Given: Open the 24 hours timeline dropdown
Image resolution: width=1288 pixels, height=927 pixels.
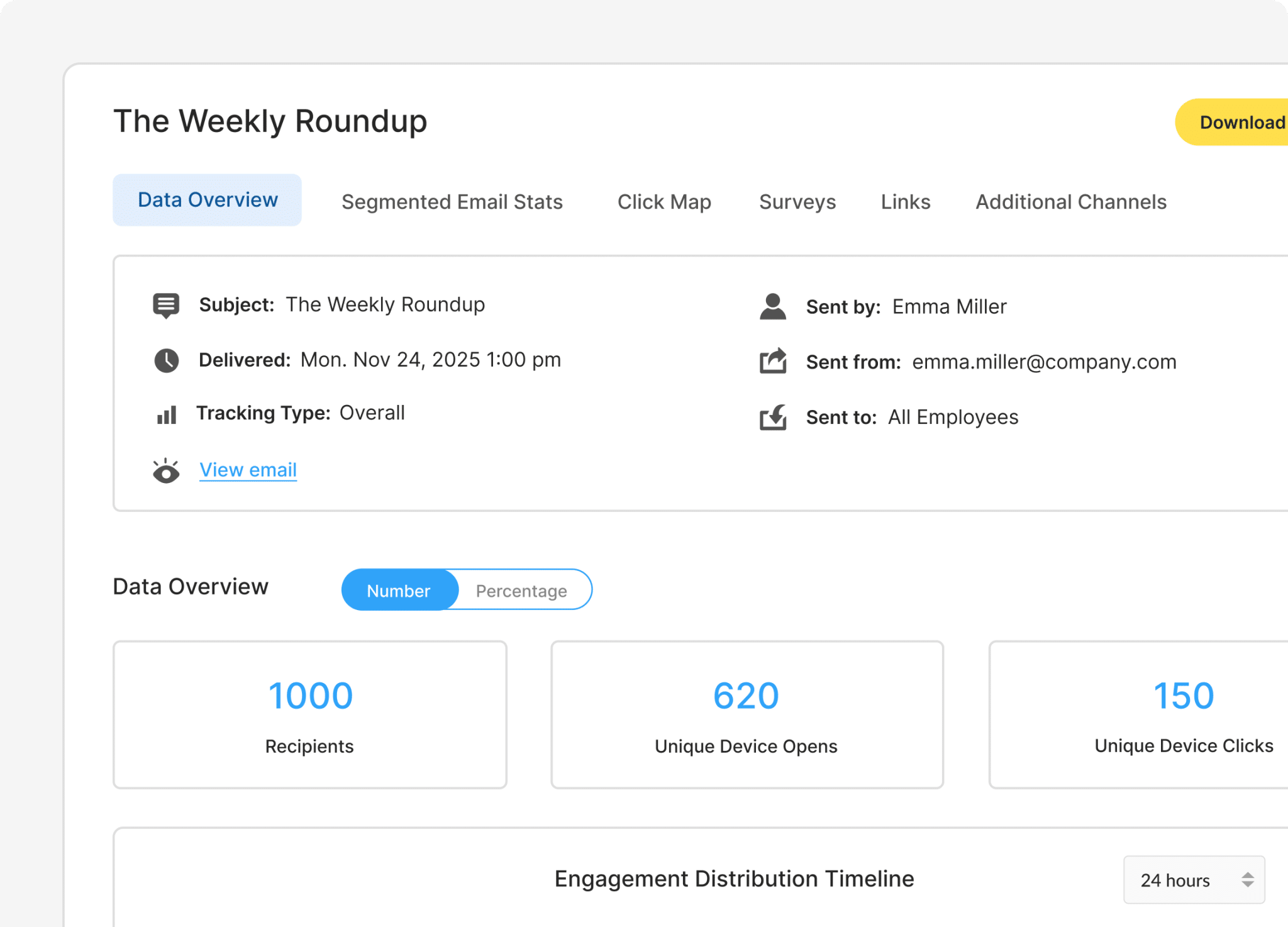Looking at the screenshot, I should pos(1192,880).
